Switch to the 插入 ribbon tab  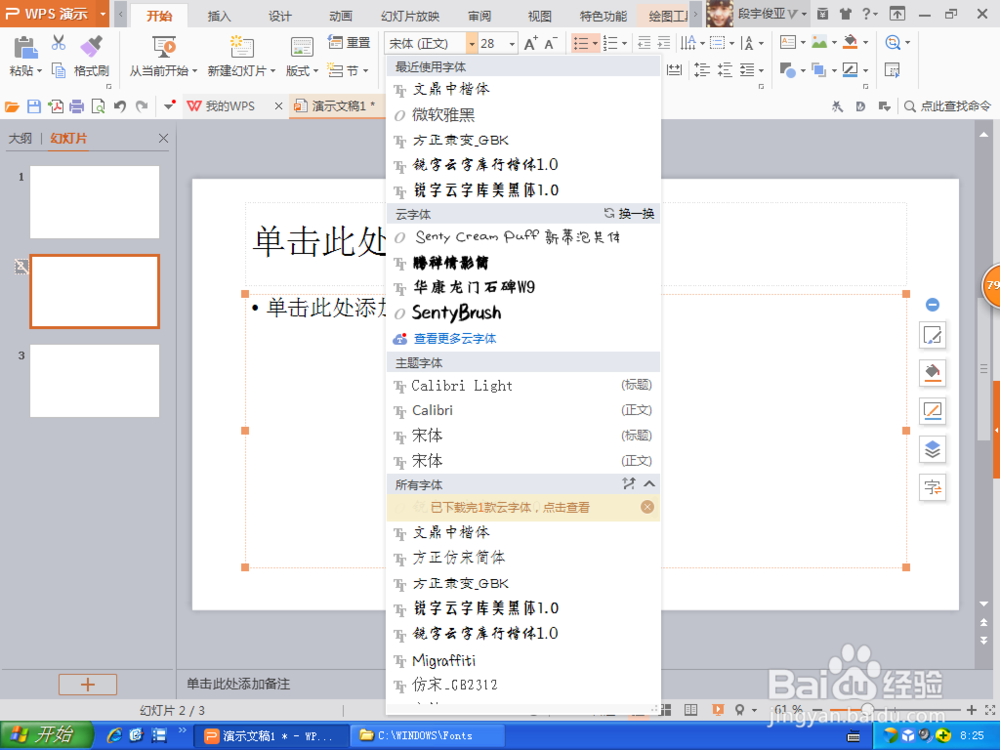[219, 15]
